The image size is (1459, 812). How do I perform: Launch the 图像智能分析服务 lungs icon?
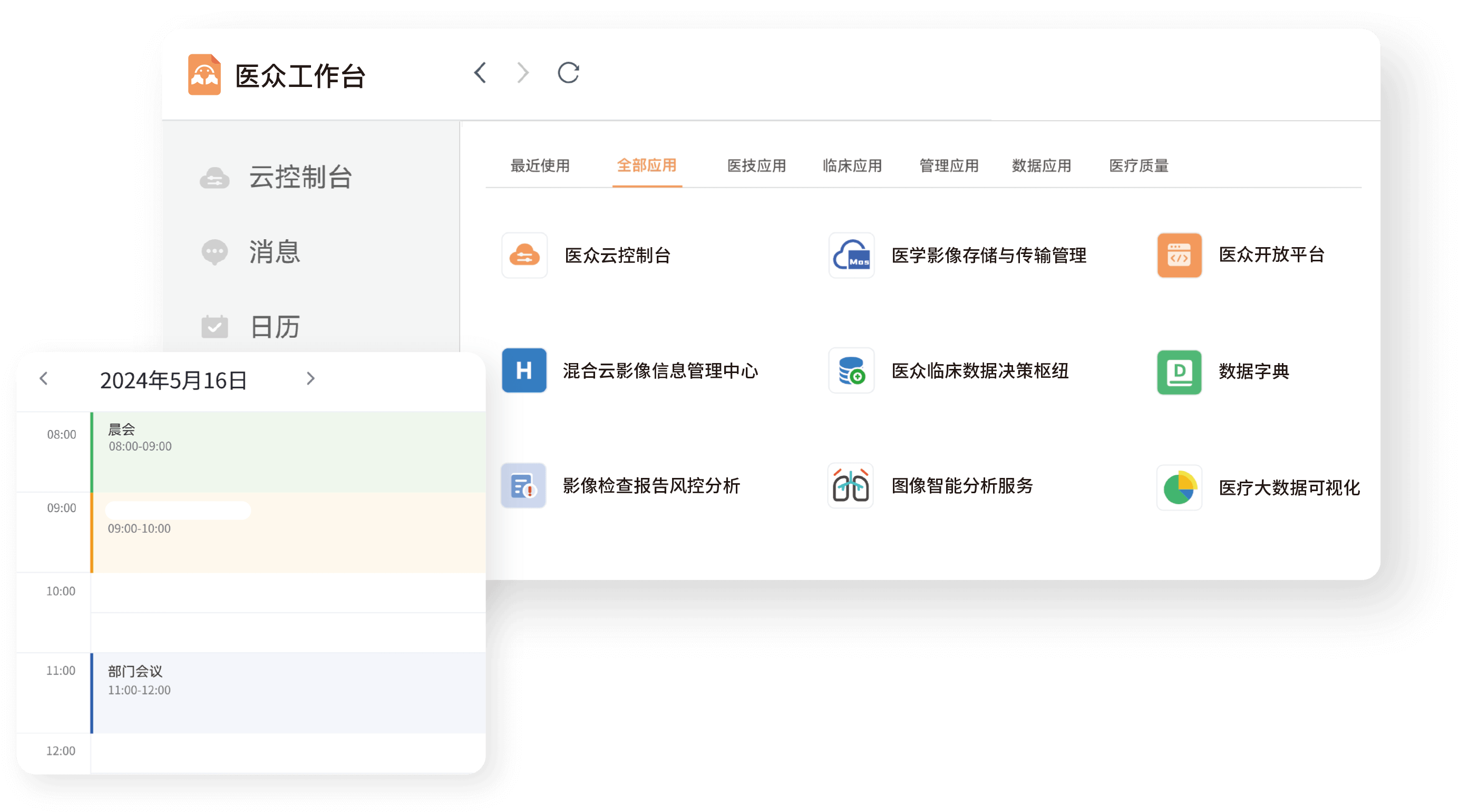[850, 486]
